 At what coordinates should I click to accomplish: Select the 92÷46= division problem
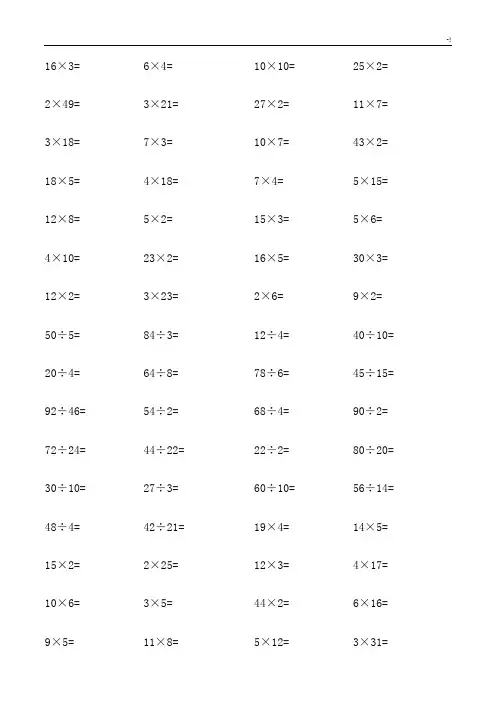[x=65, y=411]
